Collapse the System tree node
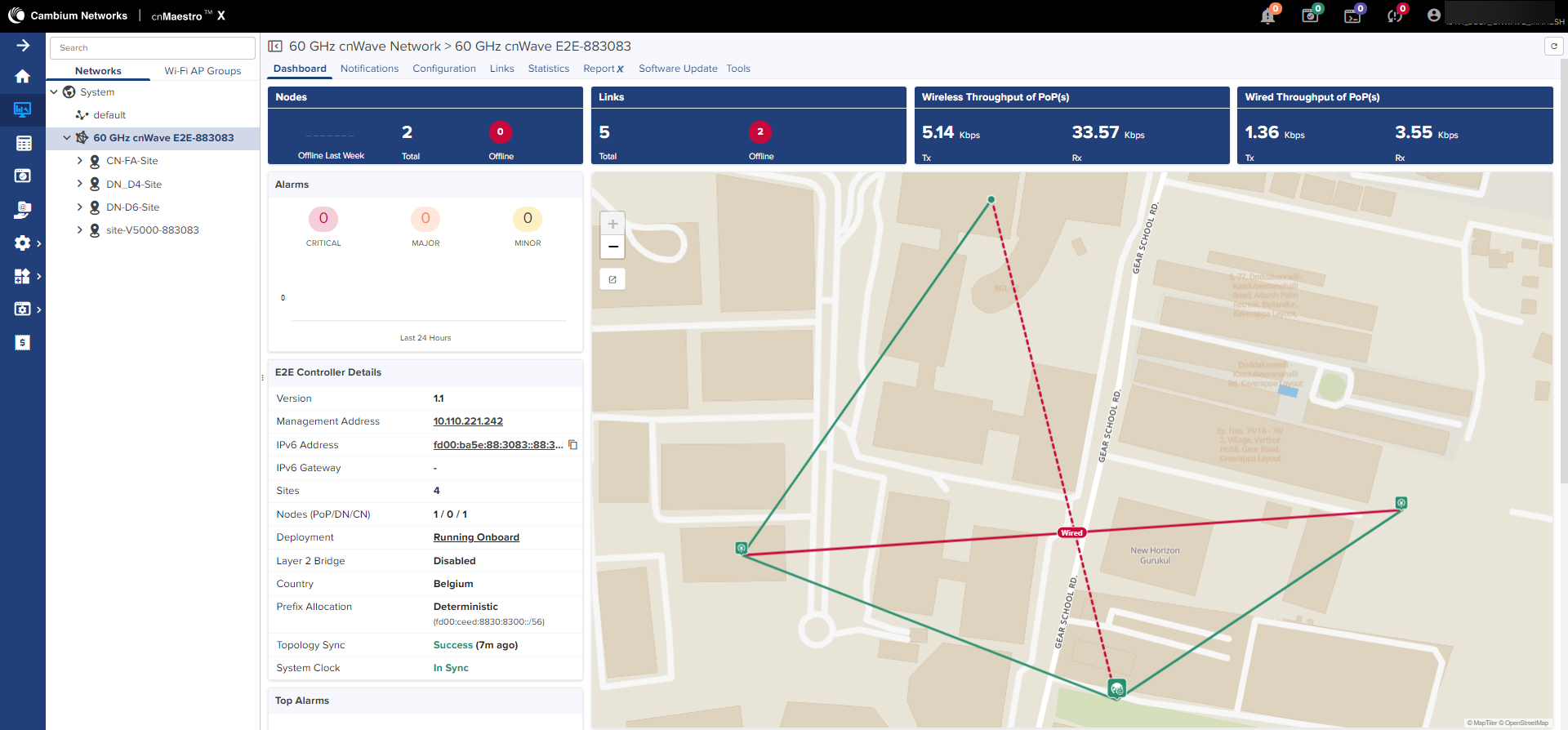The image size is (1568, 730). (54, 92)
